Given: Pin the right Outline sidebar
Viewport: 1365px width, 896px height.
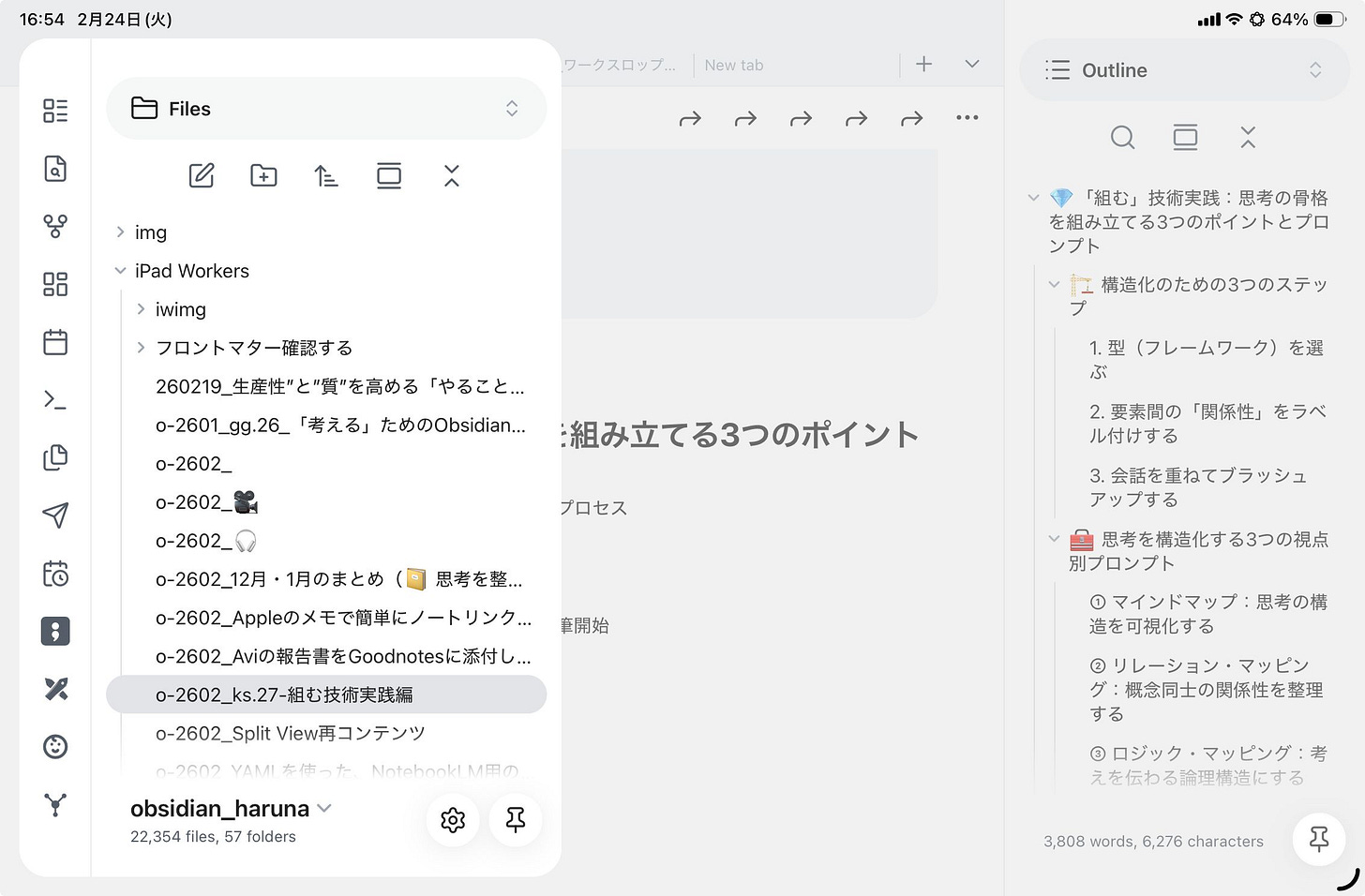Looking at the screenshot, I should click(1319, 839).
